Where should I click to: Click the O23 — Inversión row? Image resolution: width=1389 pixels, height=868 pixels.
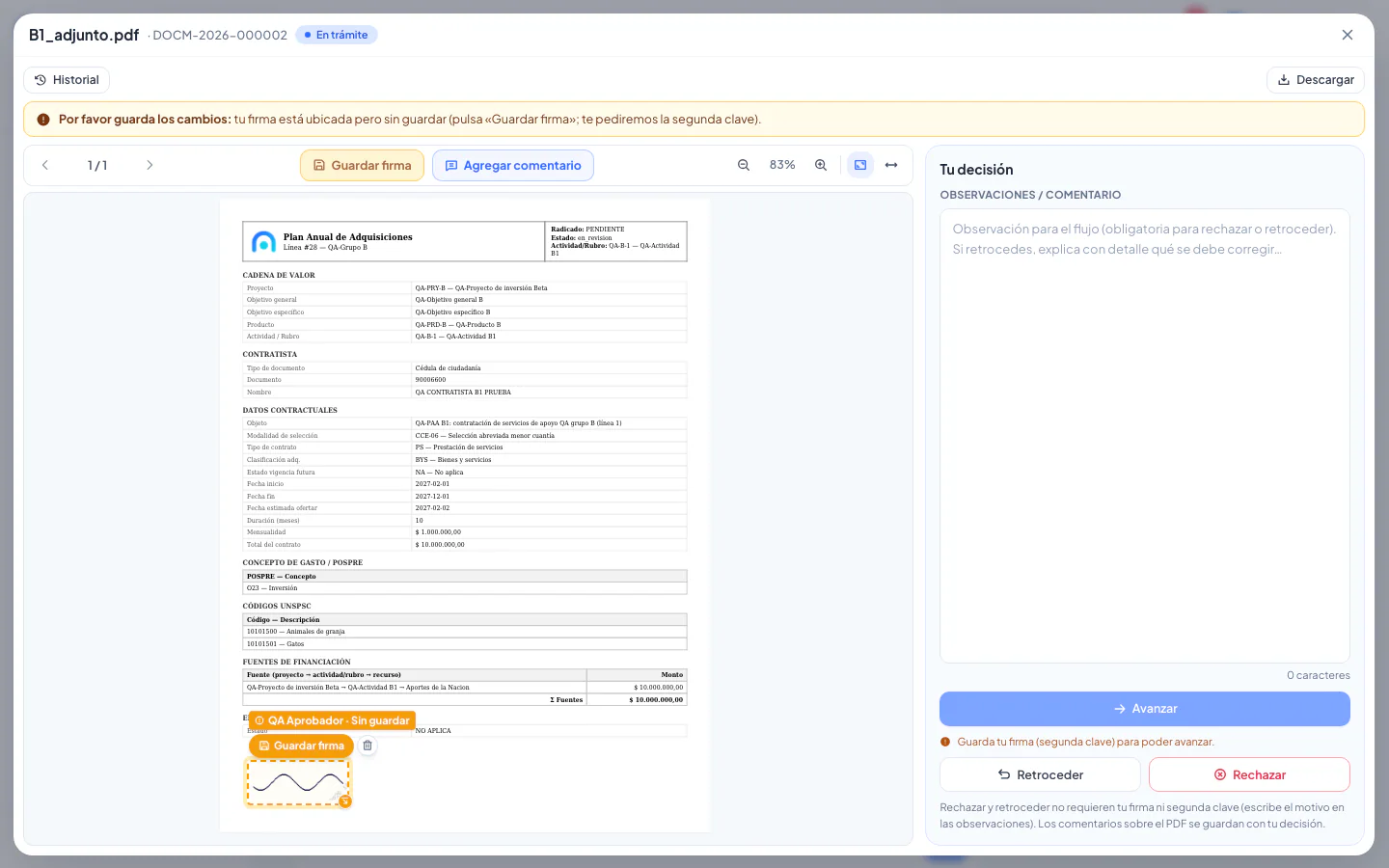[465, 588]
